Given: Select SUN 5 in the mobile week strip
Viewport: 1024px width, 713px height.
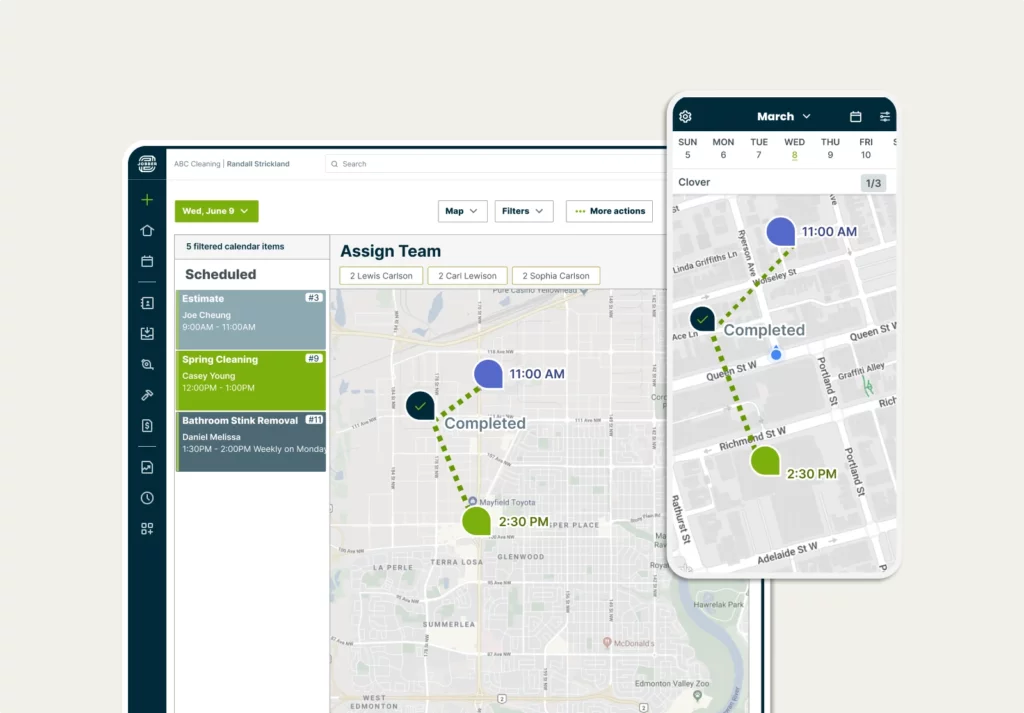Looking at the screenshot, I should click(688, 148).
